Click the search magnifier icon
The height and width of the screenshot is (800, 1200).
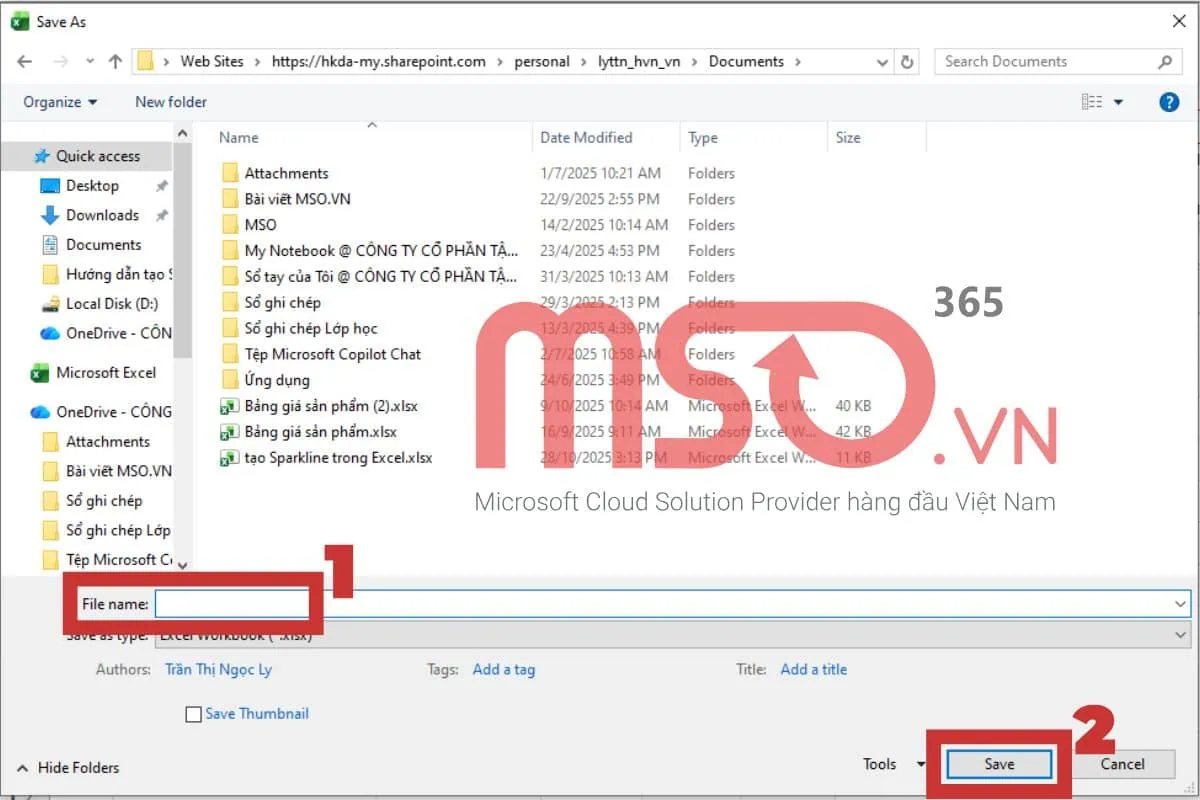(1165, 62)
